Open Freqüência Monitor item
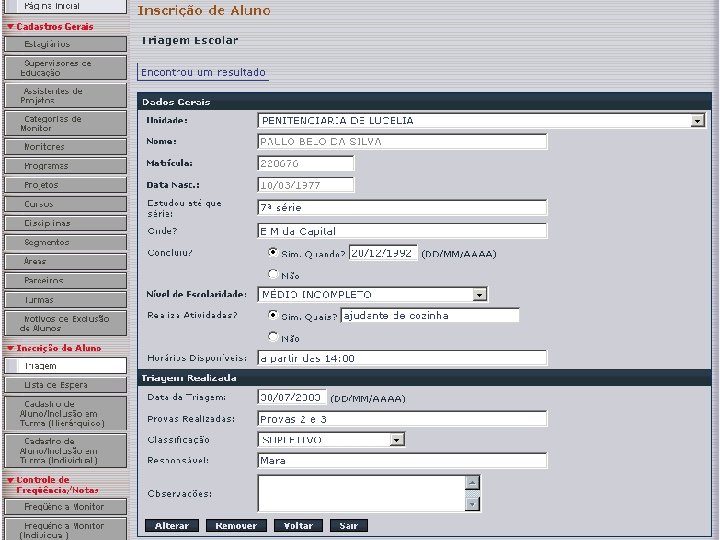Image resolution: width=720 pixels, height=540 pixels. [x=66, y=507]
